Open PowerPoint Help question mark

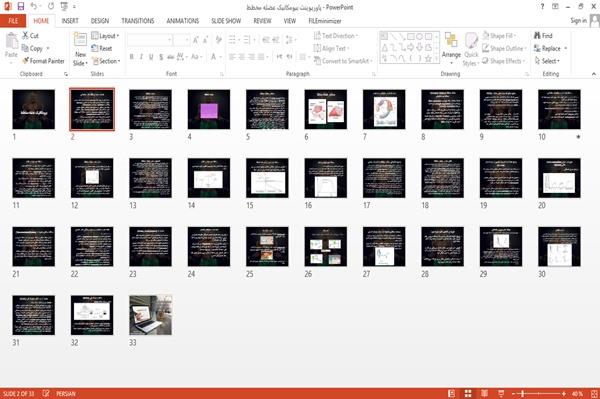pos(542,7)
